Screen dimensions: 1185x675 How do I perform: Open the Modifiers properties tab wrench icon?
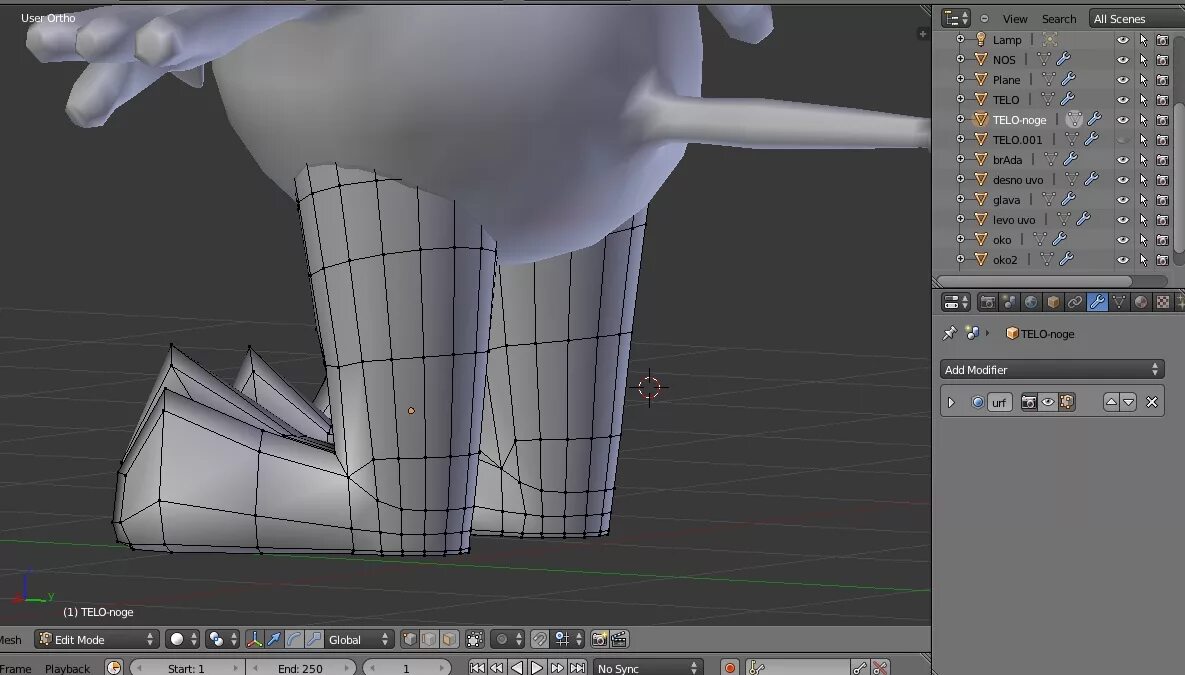coord(1097,302)
